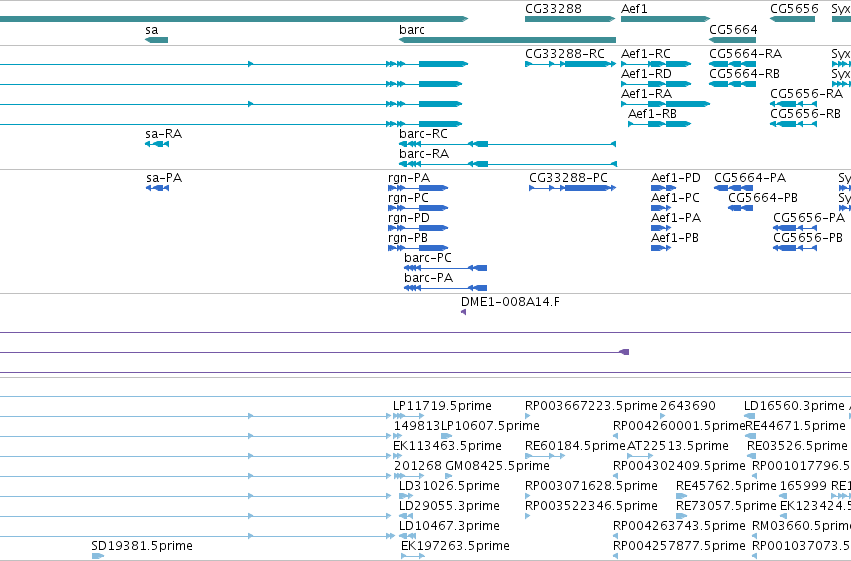Viewport: 851px width, 561px height.
Task: Click the barc-PC protein label
Action: pos(428,258)
